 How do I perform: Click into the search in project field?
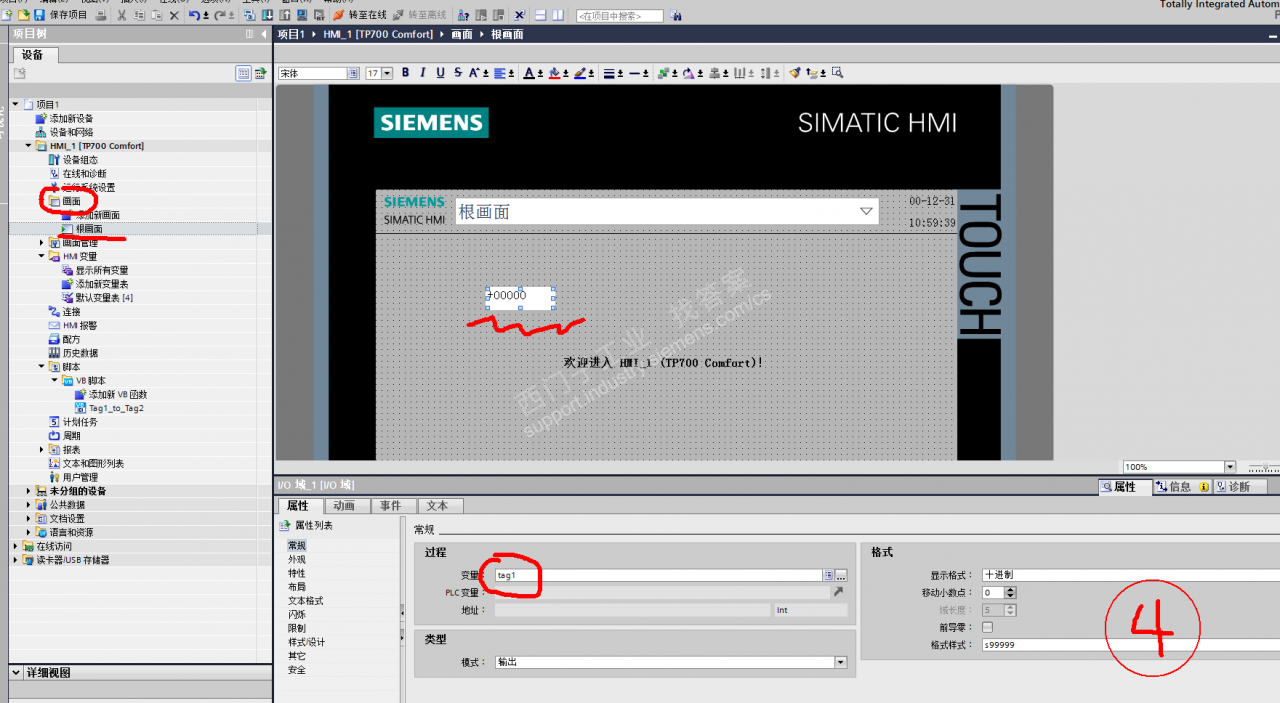point(620,16)
